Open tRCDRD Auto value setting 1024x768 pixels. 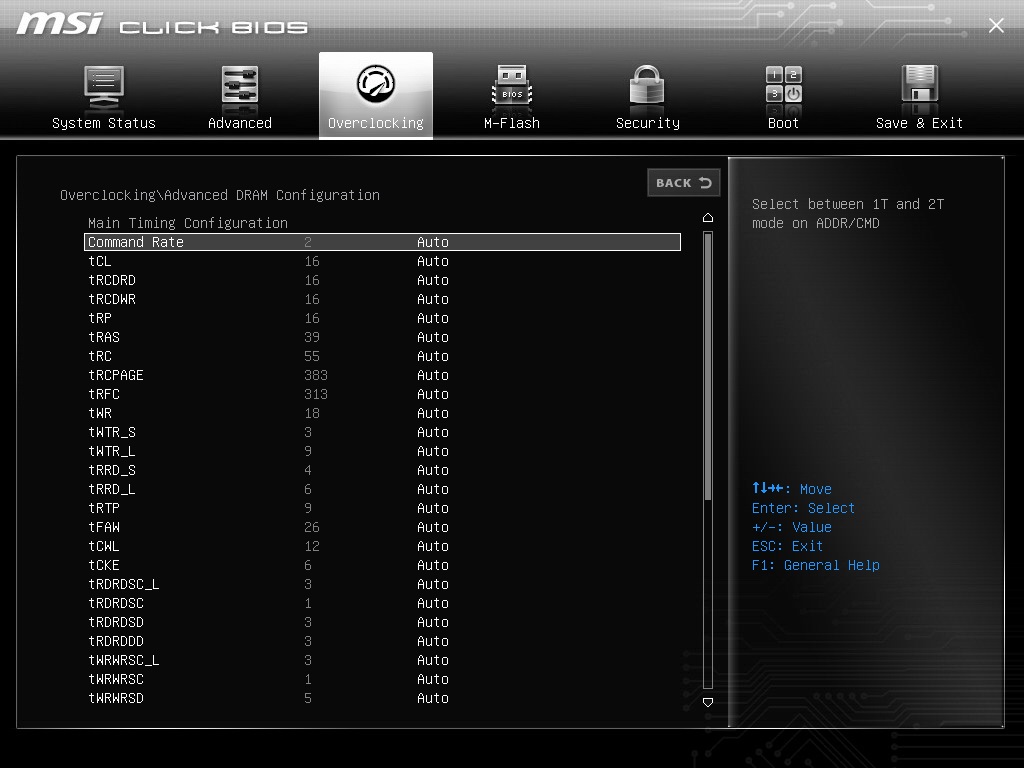(433, 280)
